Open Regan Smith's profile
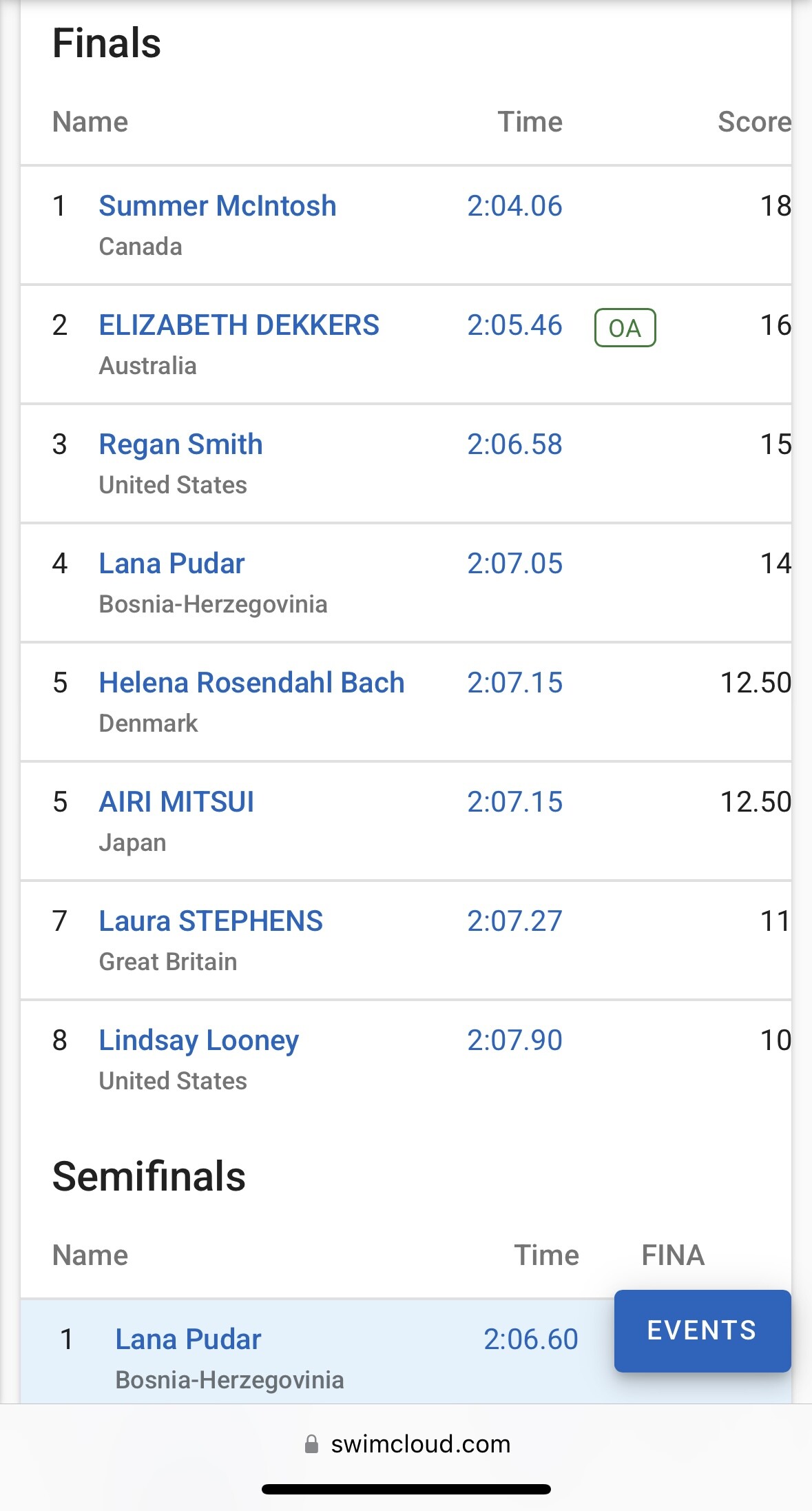The image size is (812, 1511). 180,444
